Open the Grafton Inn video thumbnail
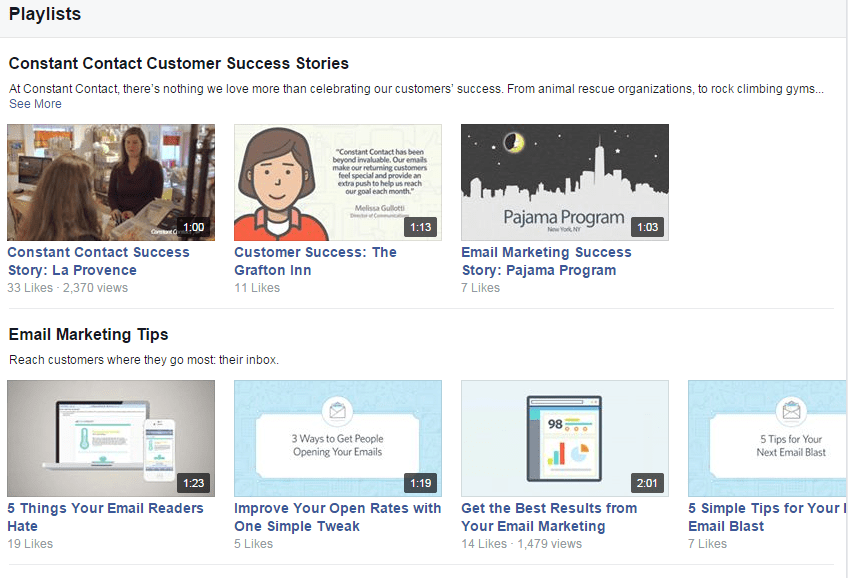Screen dimensions: 848x578 [337, 182]
